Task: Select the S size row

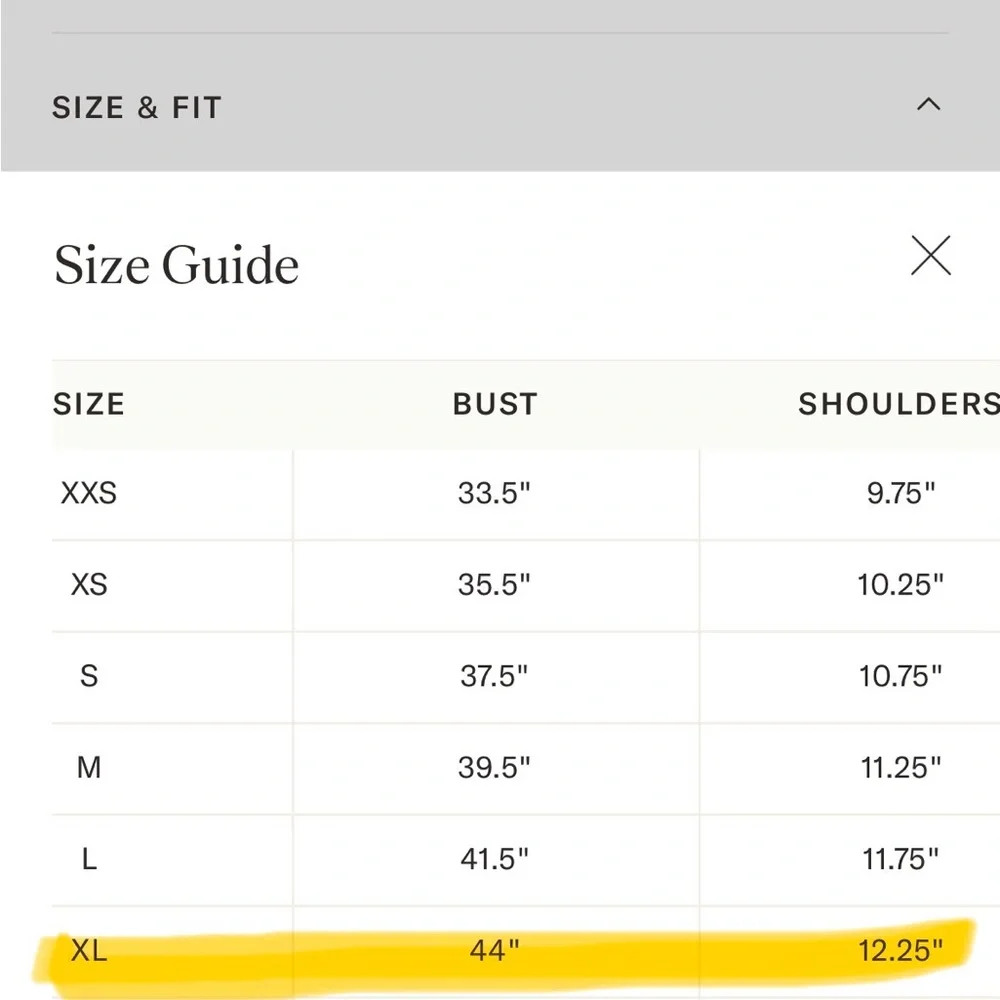Action: pos(526,677)
